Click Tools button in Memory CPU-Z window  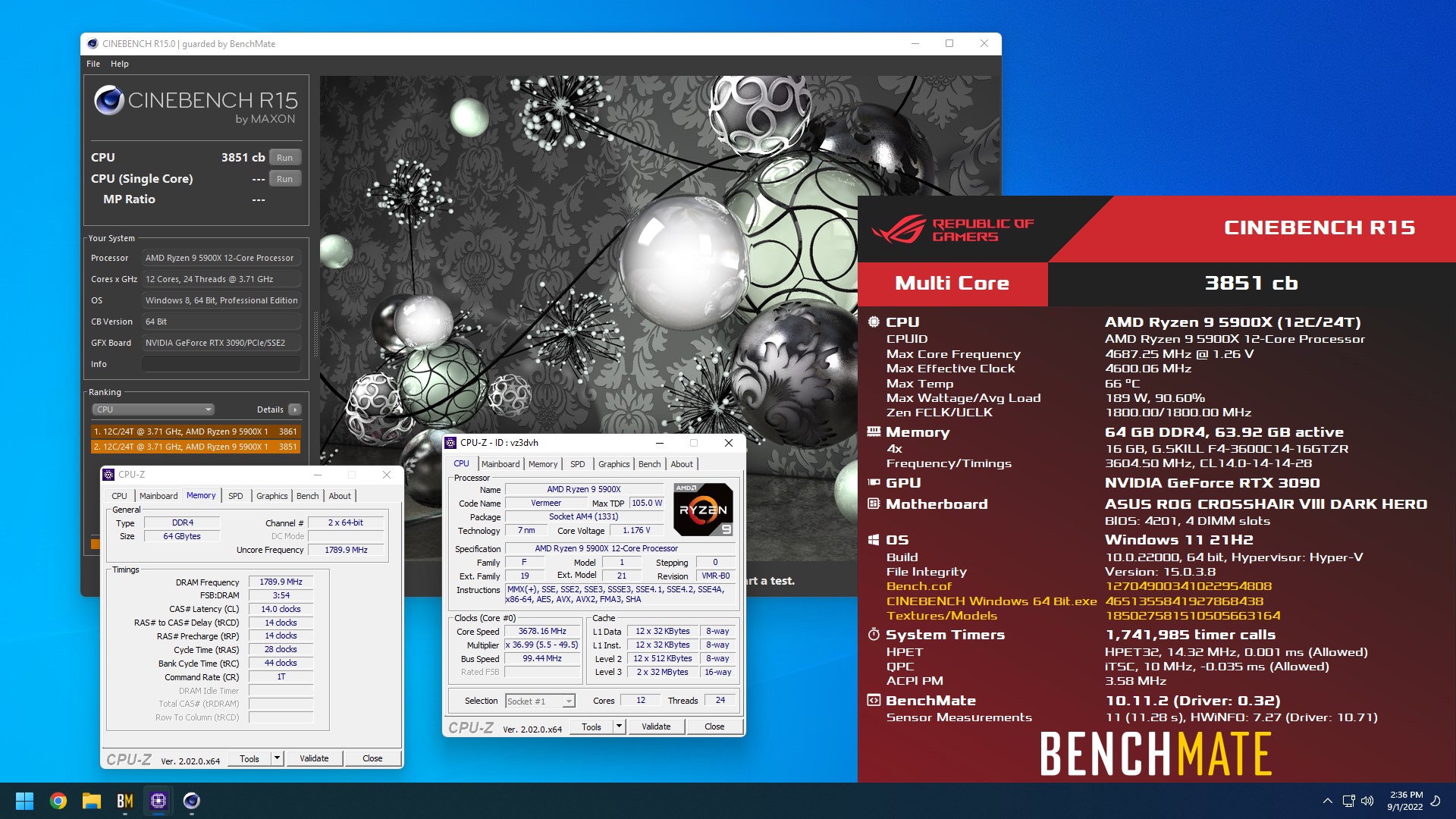pos(249,758)
